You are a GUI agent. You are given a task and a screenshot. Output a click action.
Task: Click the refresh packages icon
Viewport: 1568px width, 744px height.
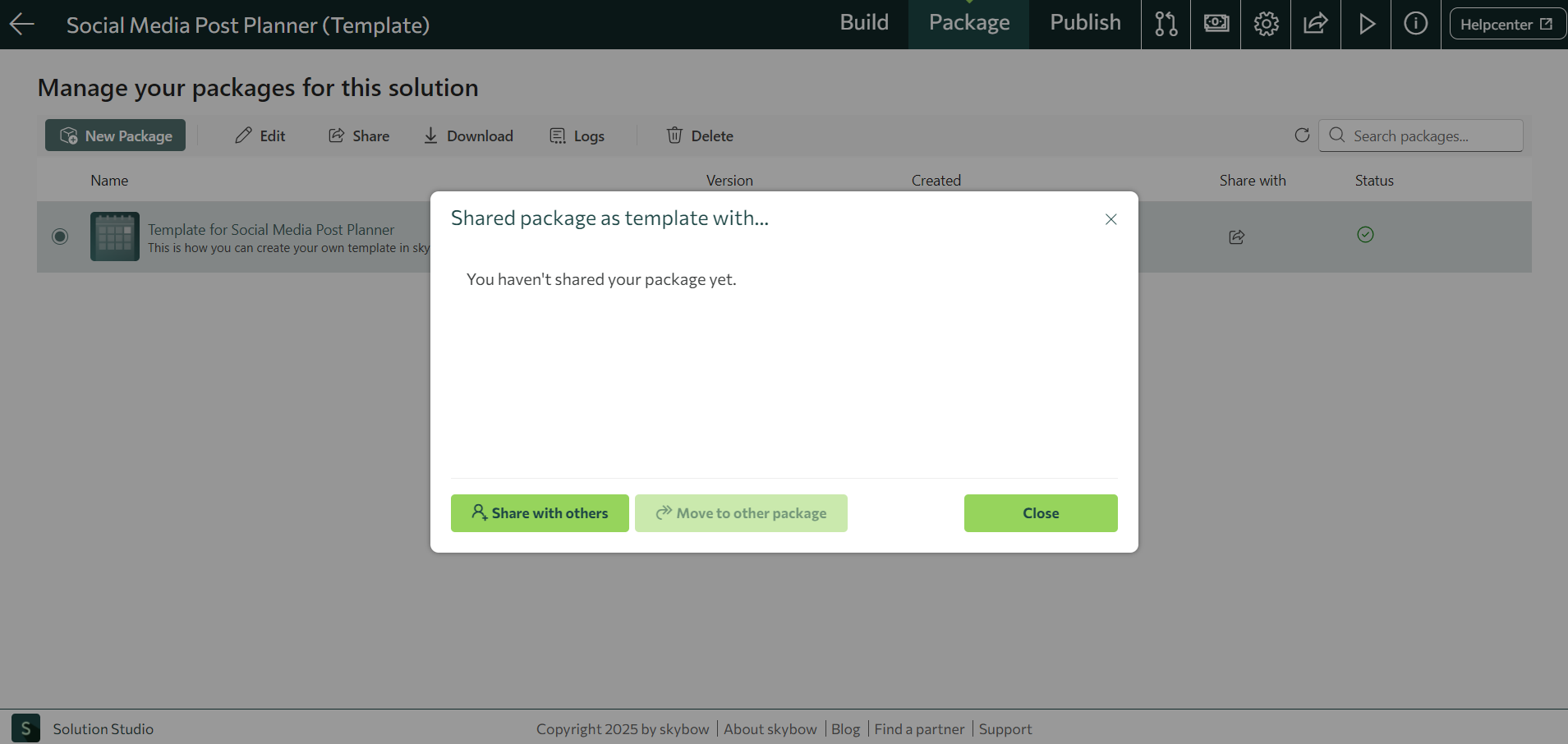(x=1302, y=135)
